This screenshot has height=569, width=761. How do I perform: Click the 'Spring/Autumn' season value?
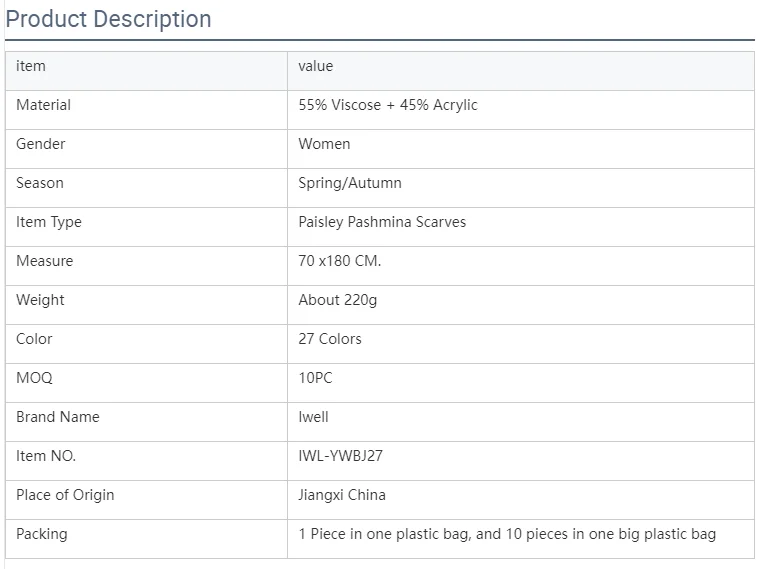[x=350, y=183]
